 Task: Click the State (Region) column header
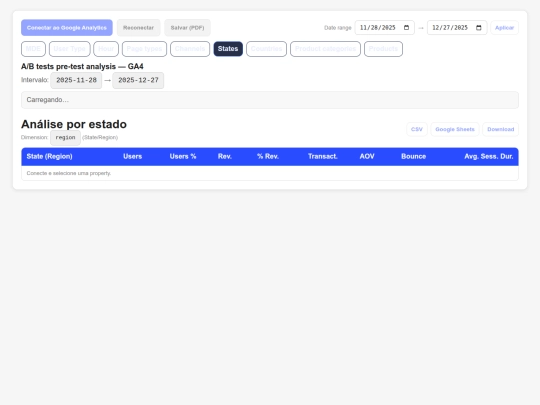click(x=50, y=156)
